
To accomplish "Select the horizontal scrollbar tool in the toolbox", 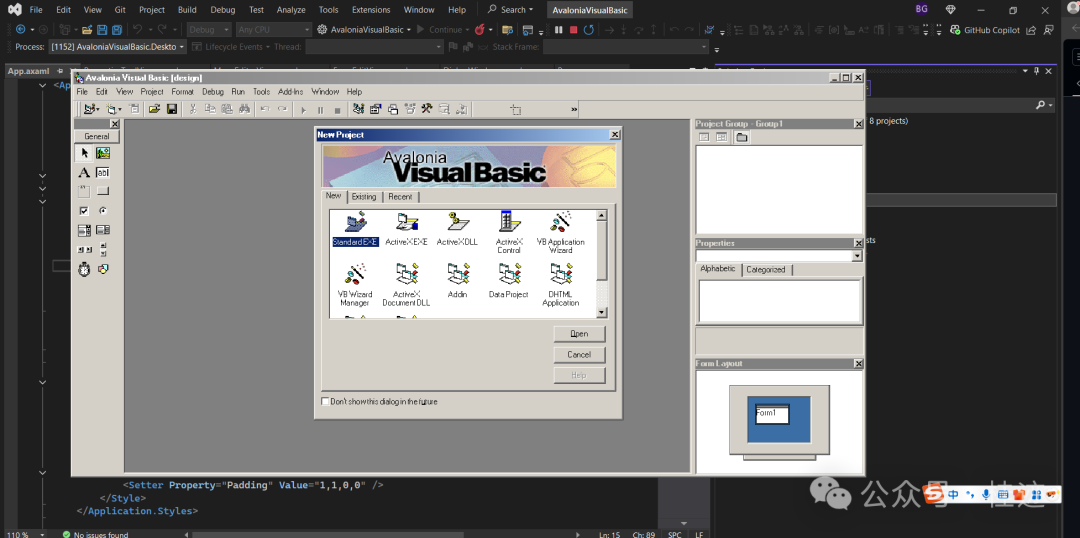I will [85, 249].
